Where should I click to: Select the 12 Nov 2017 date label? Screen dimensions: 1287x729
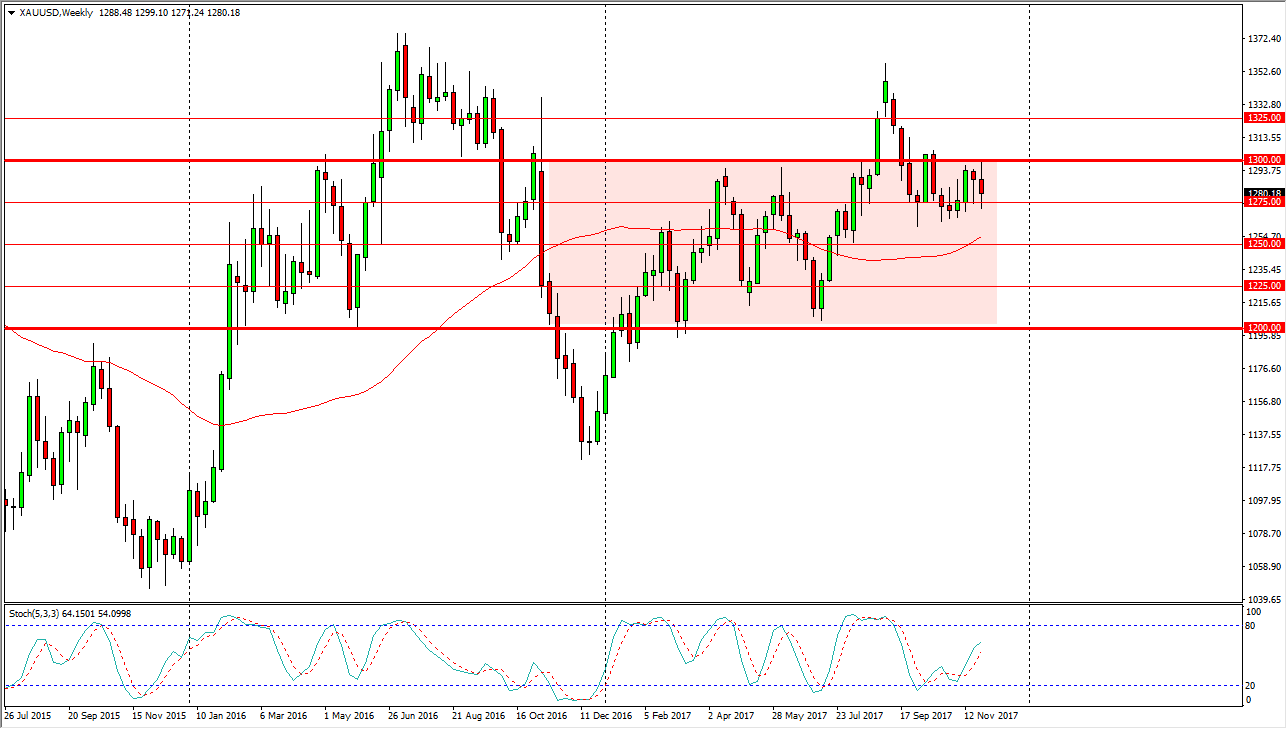pos(990,716)
